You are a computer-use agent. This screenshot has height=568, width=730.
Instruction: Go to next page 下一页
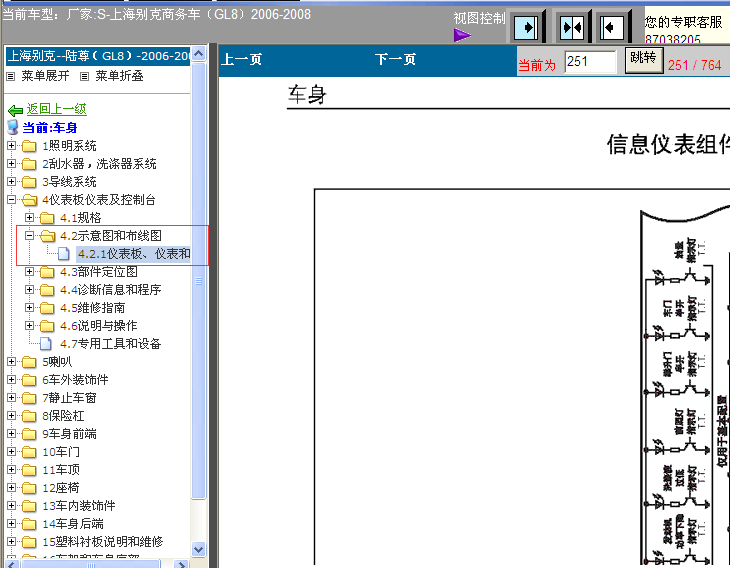395,60
